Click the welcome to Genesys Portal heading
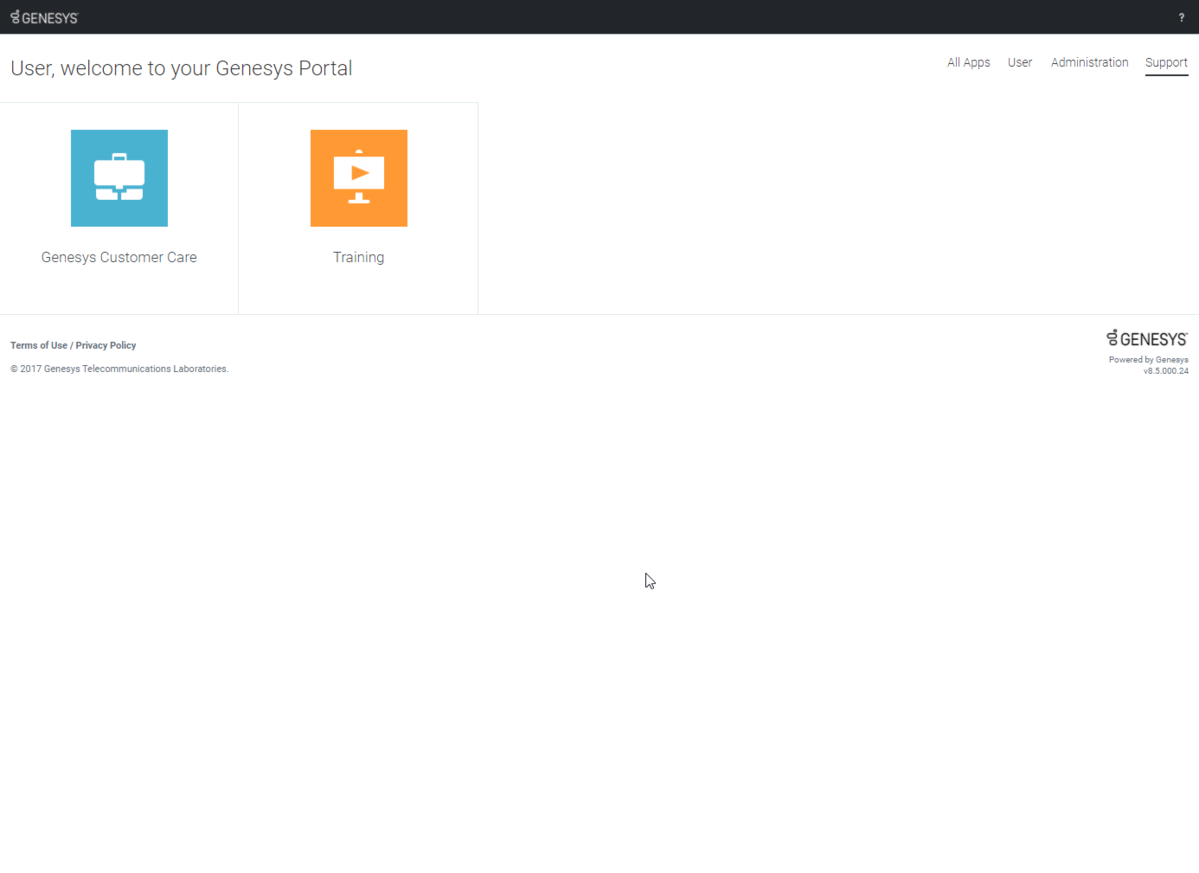1199x873 pixels. click(x=181, y=68)
